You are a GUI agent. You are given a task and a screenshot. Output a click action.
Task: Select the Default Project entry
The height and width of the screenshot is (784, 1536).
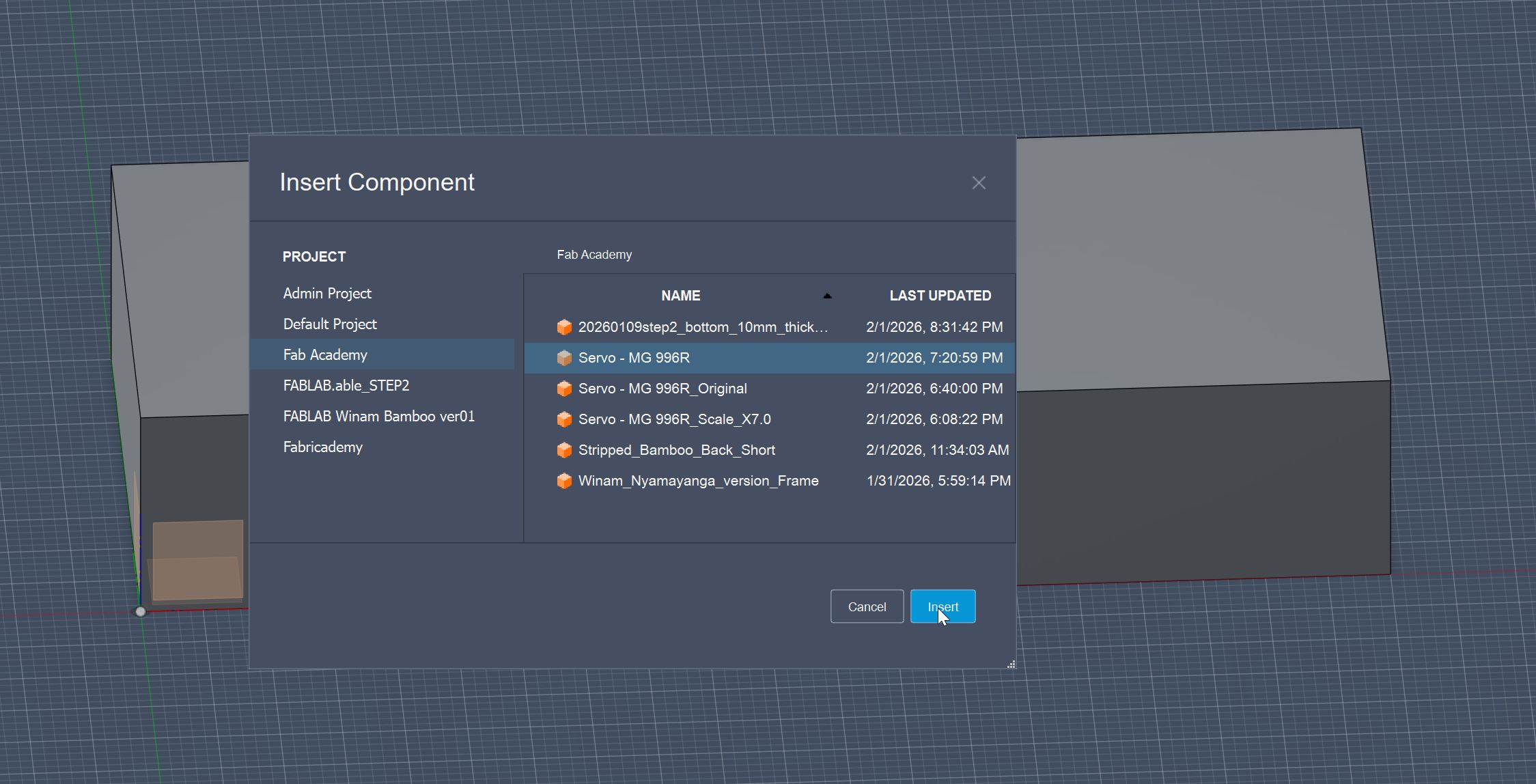(330, 324)
